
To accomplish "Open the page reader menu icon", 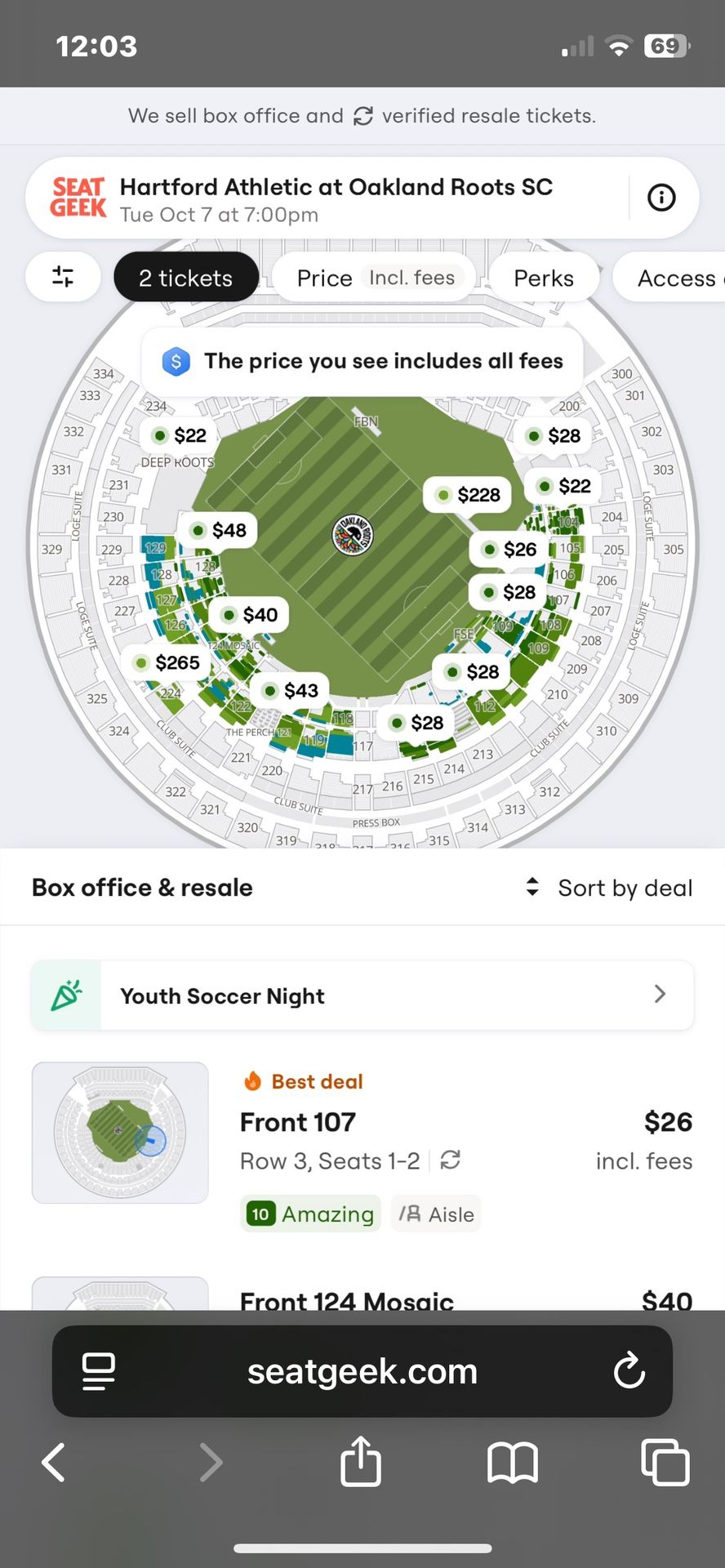I will [x=99, y=1371].
